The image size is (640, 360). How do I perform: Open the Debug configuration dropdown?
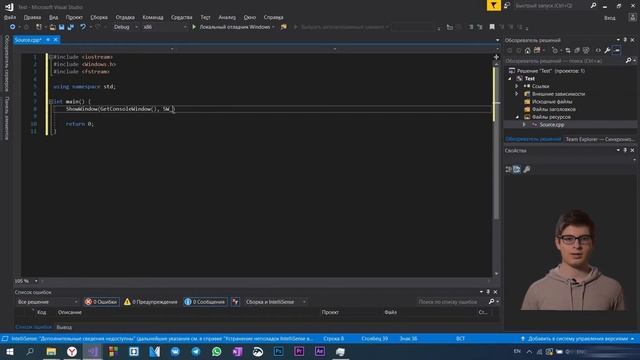pos(125,27)
